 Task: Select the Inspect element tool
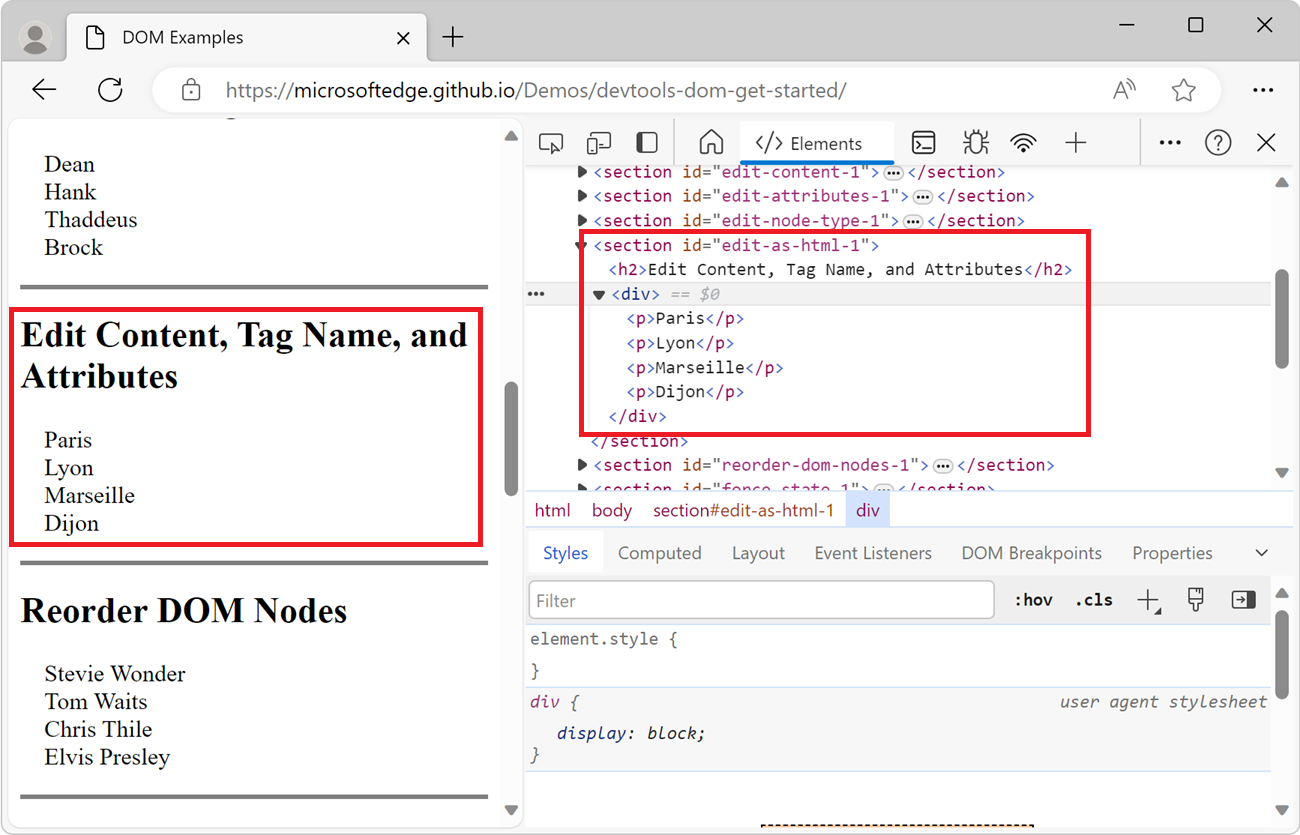click(551, 142)
